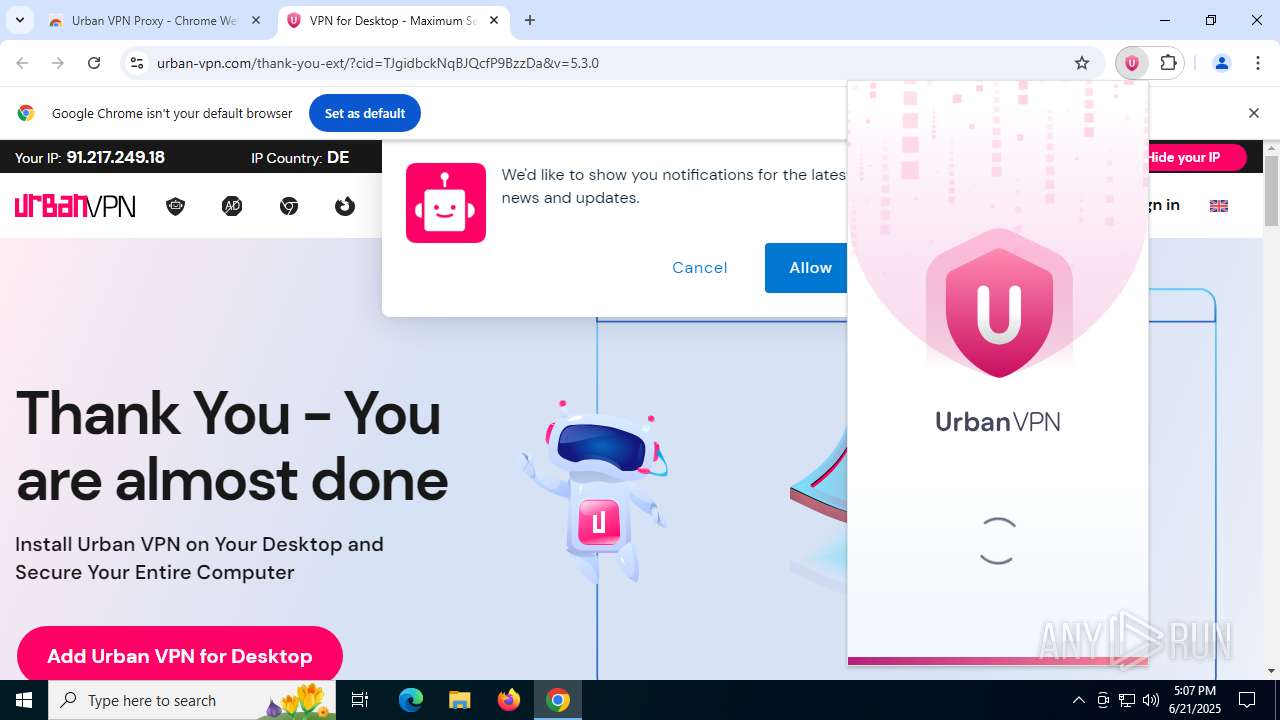
Task: Change language via UK flag icon
Action: point(1219,205)
